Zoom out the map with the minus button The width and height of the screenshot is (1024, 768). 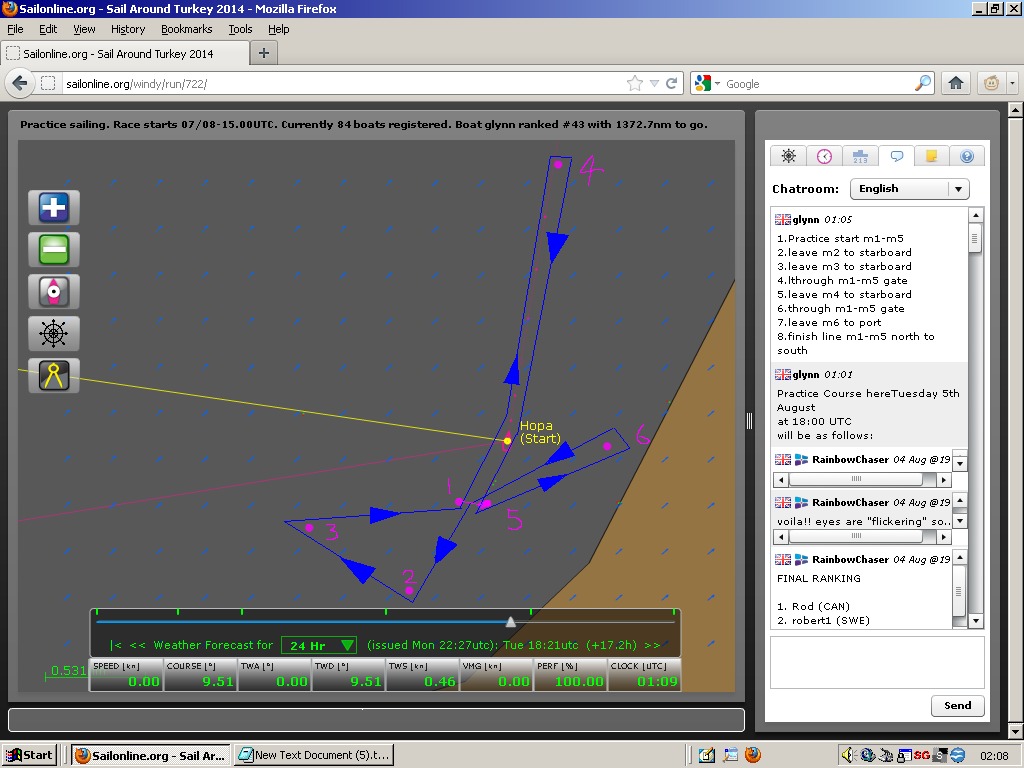pyautogui.click(x=54, y=249)
